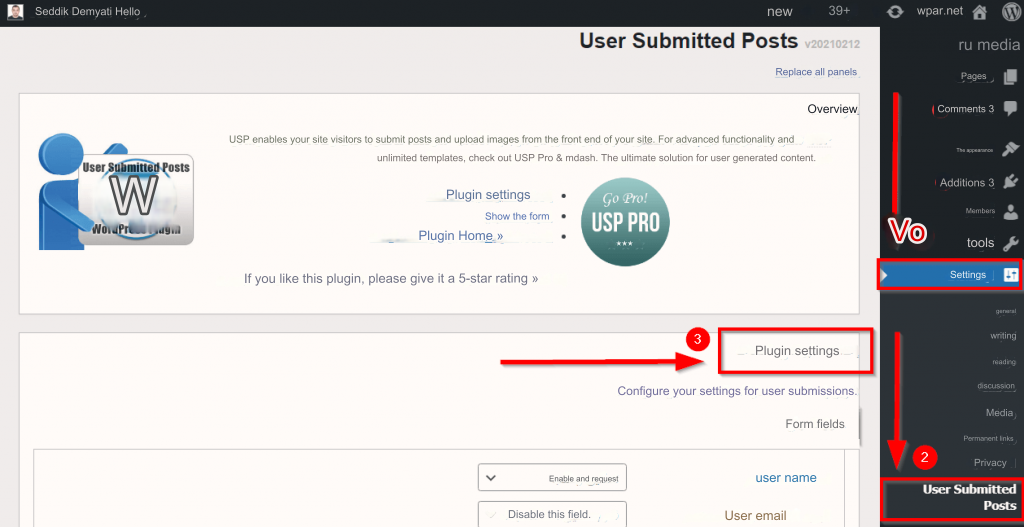
Task: Click ru media site title
Action: [x=989, y=45]
